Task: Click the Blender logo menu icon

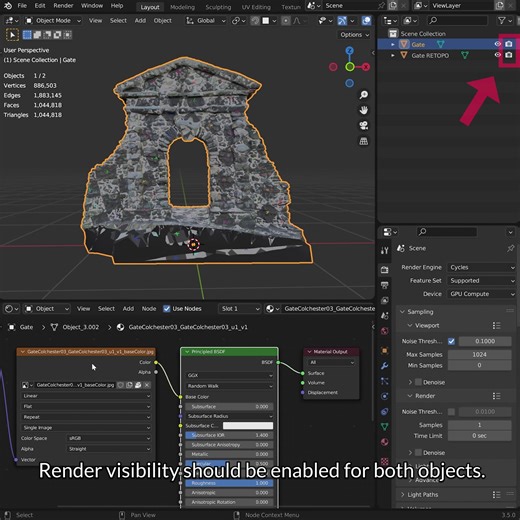Action: tap(8, 6)
